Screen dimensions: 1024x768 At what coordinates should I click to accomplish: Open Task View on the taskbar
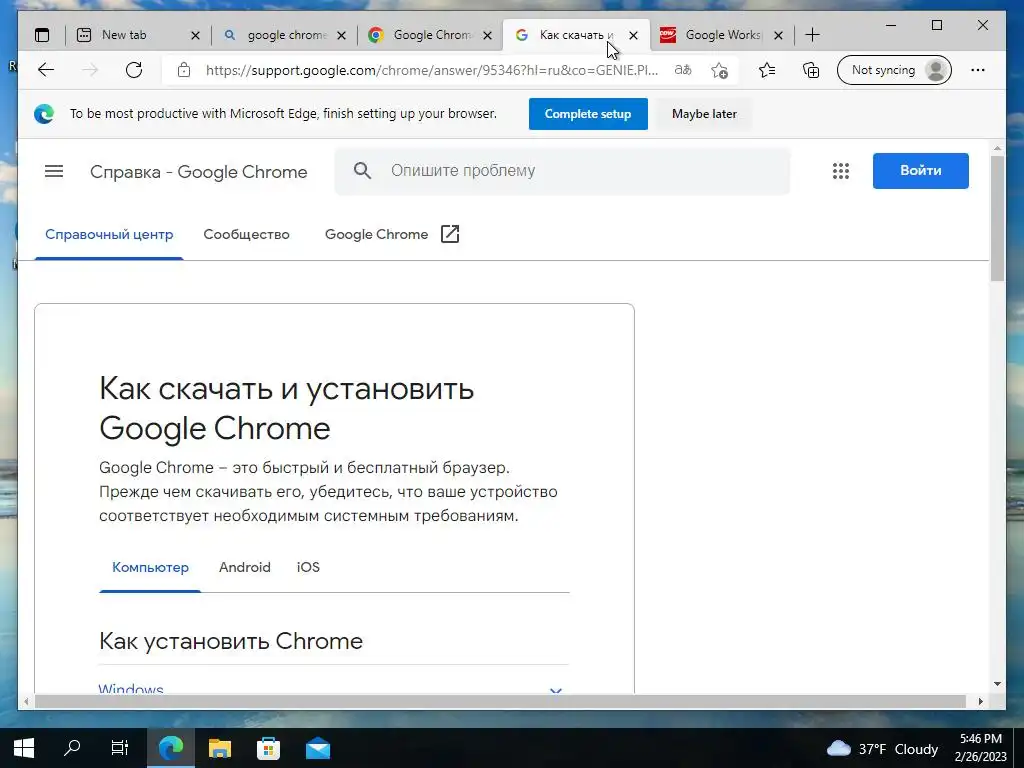tap(120, 748)
